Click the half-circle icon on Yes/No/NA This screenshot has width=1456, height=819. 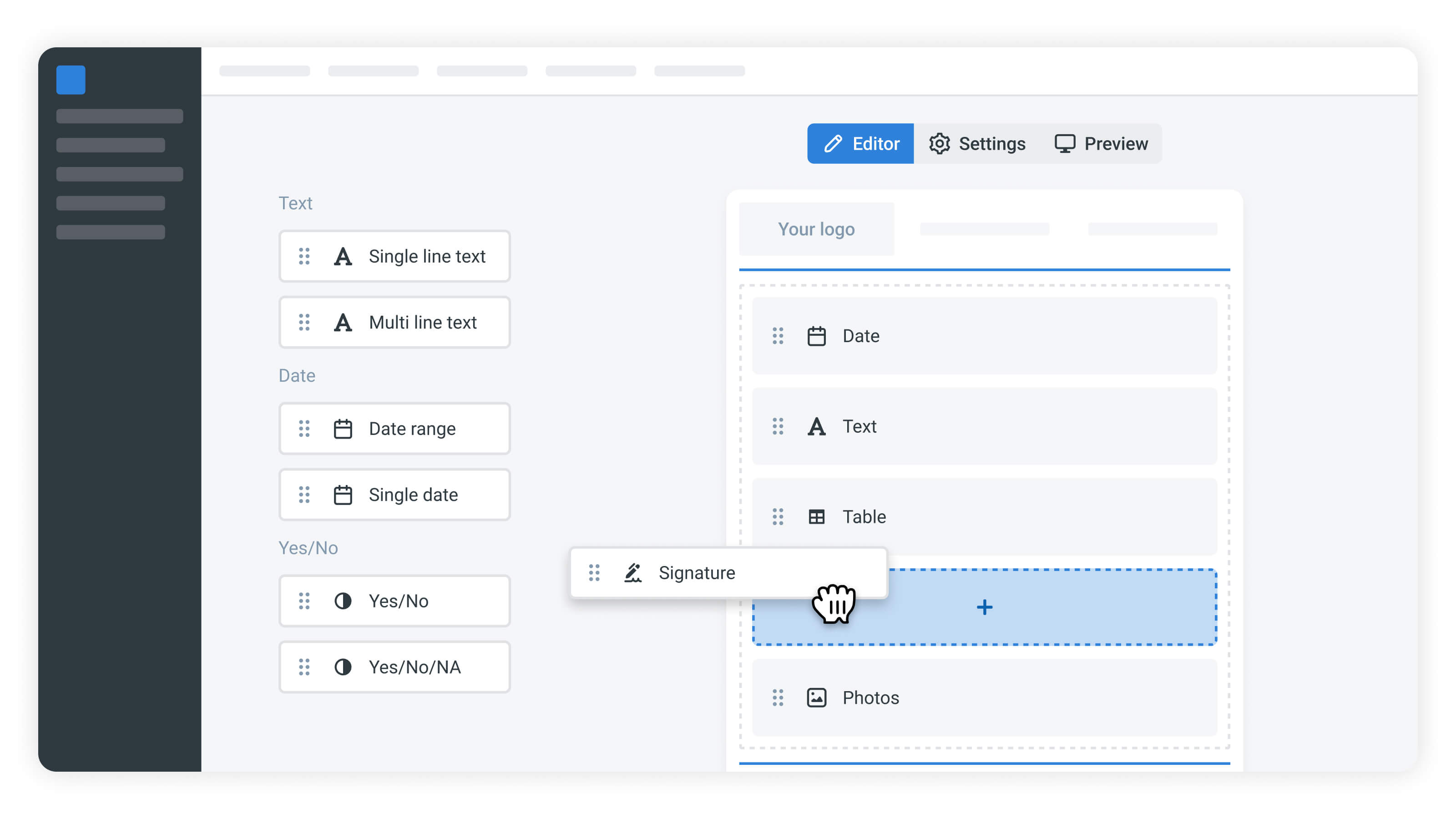tap(343, 667)
